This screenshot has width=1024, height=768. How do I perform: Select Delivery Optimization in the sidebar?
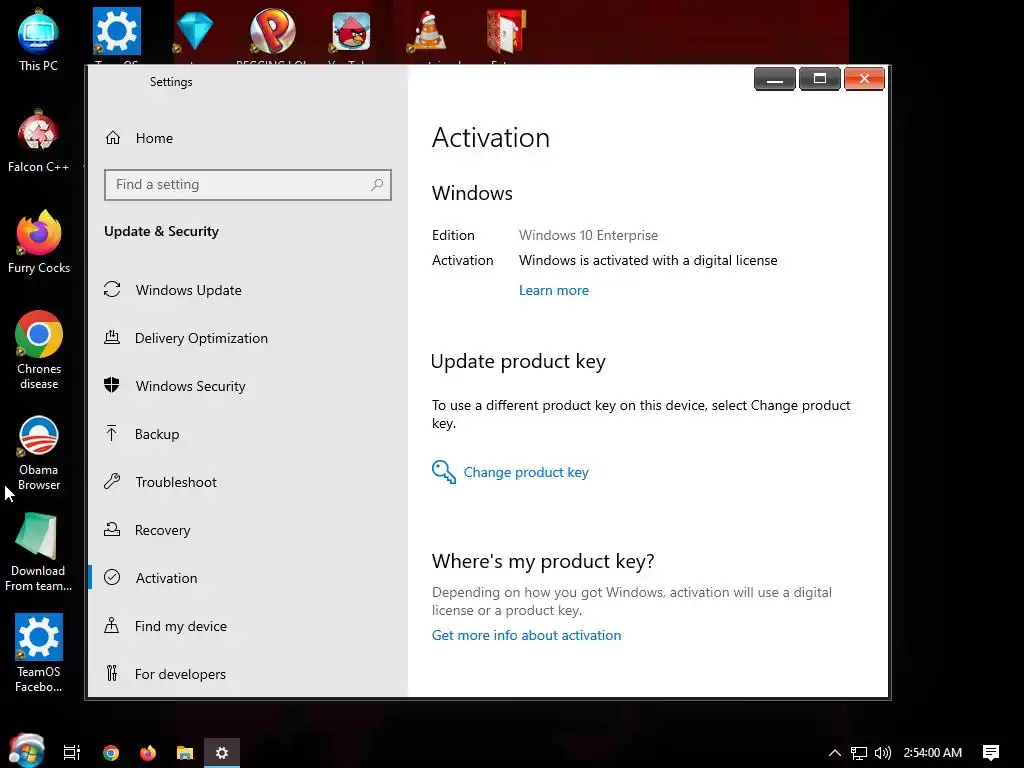201,338
